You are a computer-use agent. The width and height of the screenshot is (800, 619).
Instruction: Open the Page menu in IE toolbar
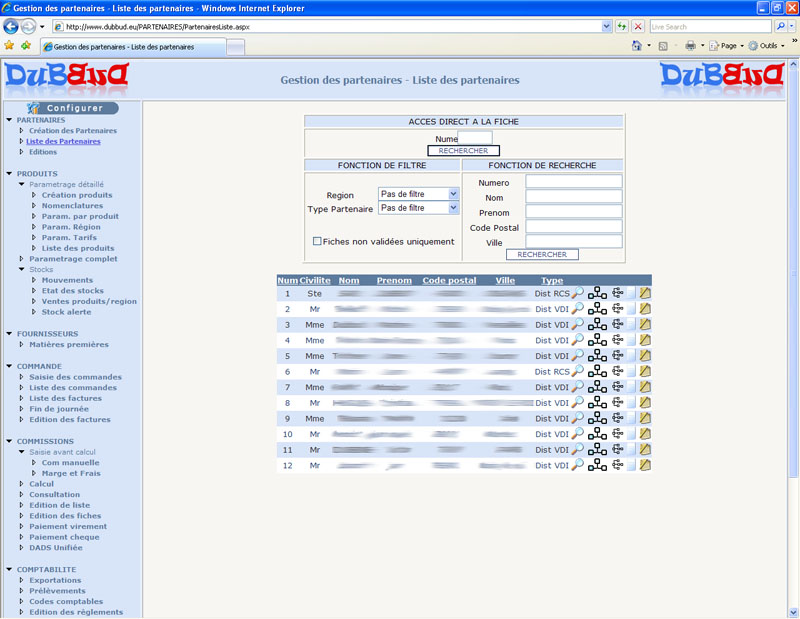(x=727, y=46)
